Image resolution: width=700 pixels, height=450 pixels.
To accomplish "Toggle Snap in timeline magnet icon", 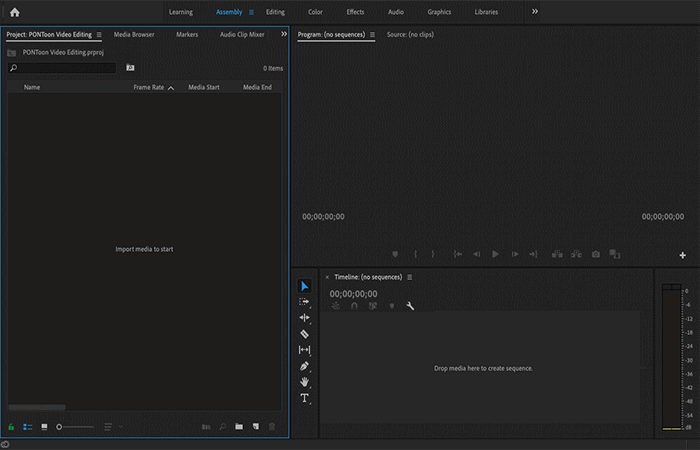I will [x=354, y=306].
